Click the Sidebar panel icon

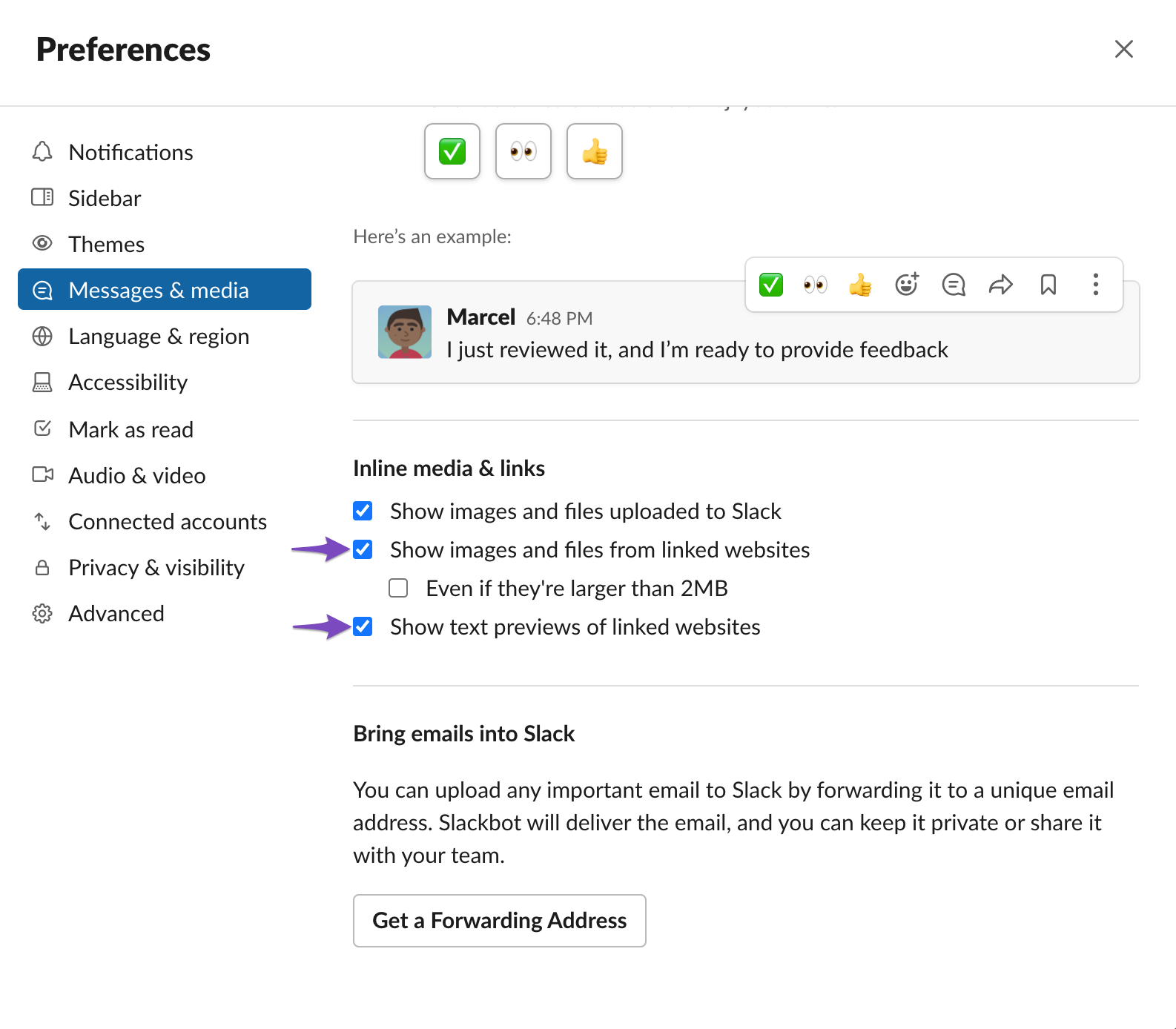42,197
